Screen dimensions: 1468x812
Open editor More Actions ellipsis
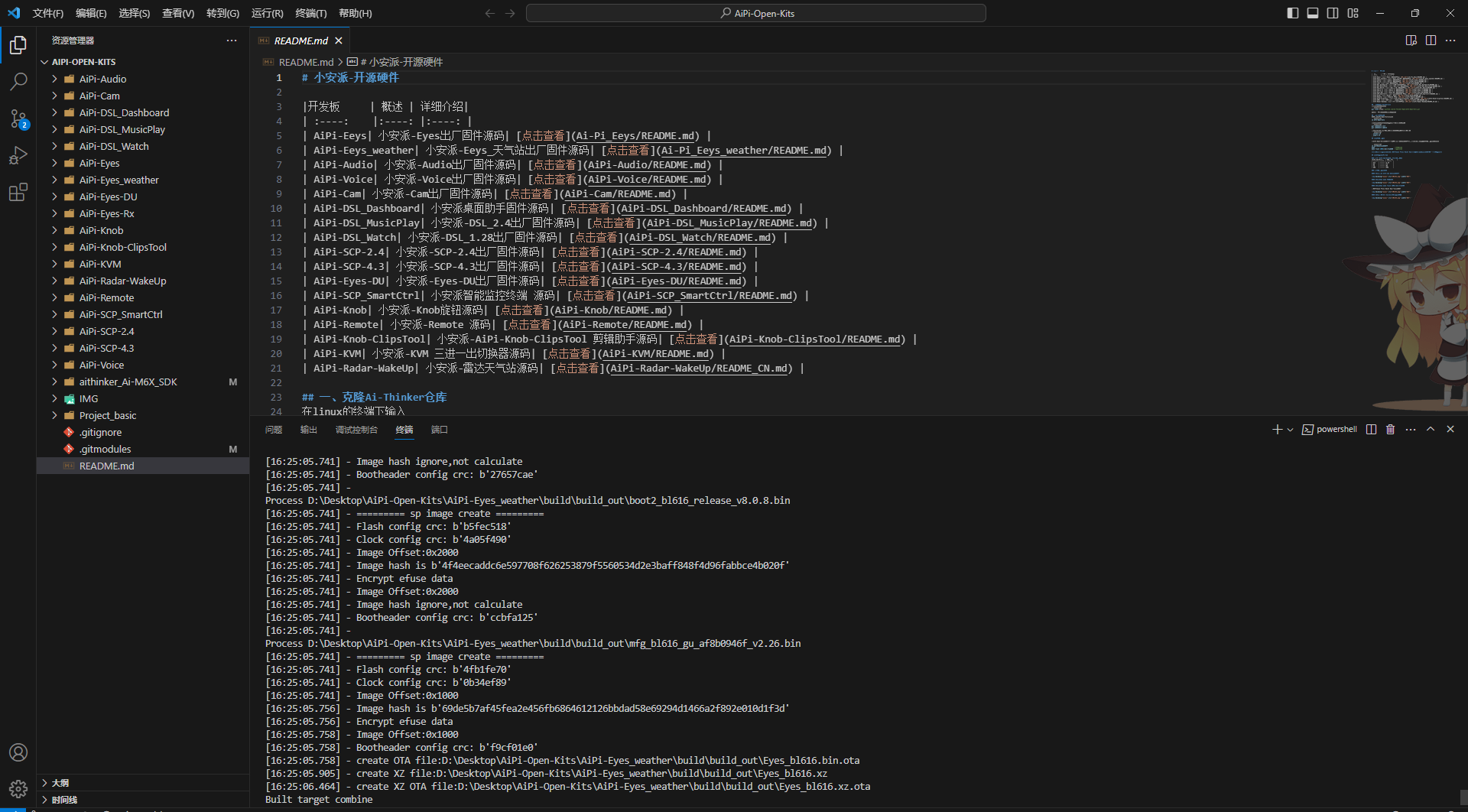tap(1450, 41)
